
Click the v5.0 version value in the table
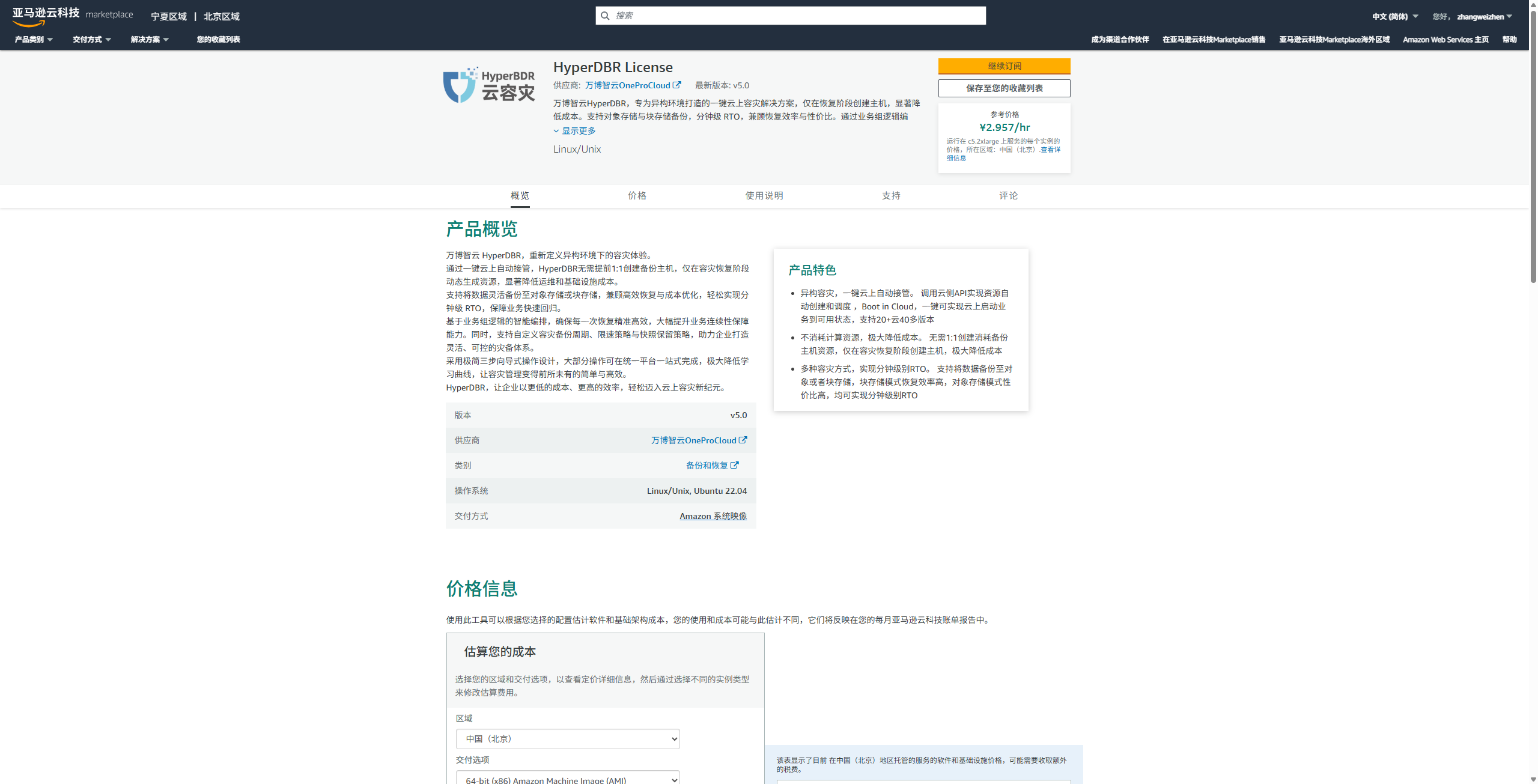pos(738,415)
